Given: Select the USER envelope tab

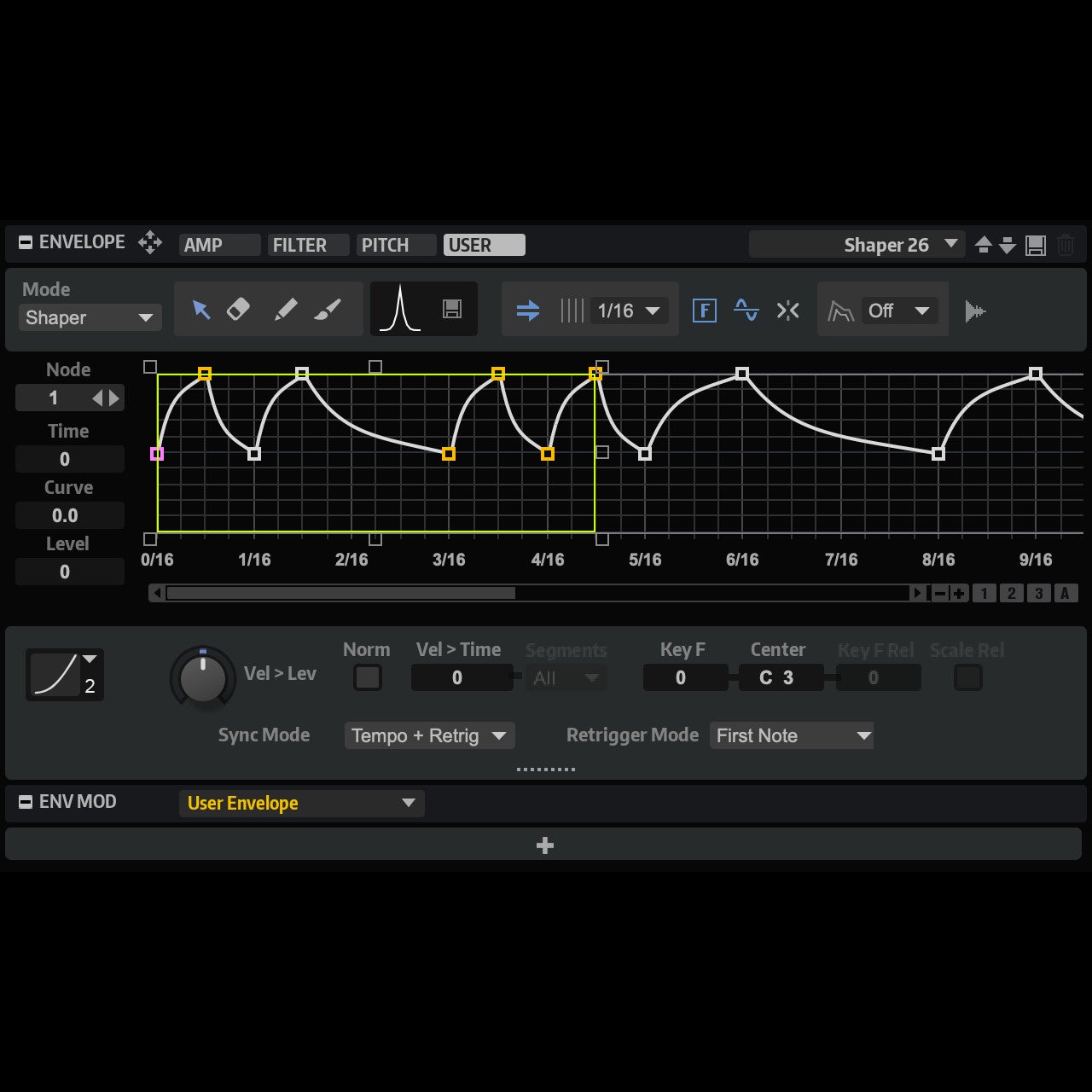Looking at the screenshot, I should pyautogui.click(x=485, y=245).
